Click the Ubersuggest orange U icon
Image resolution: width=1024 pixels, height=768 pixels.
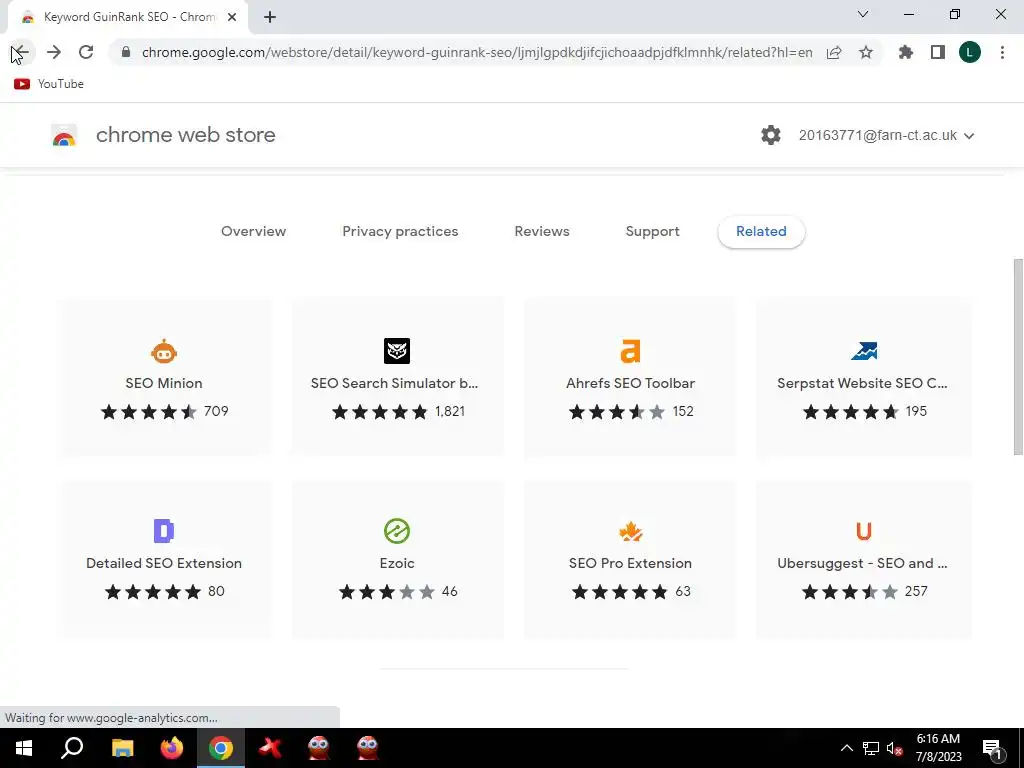[864, 531]
